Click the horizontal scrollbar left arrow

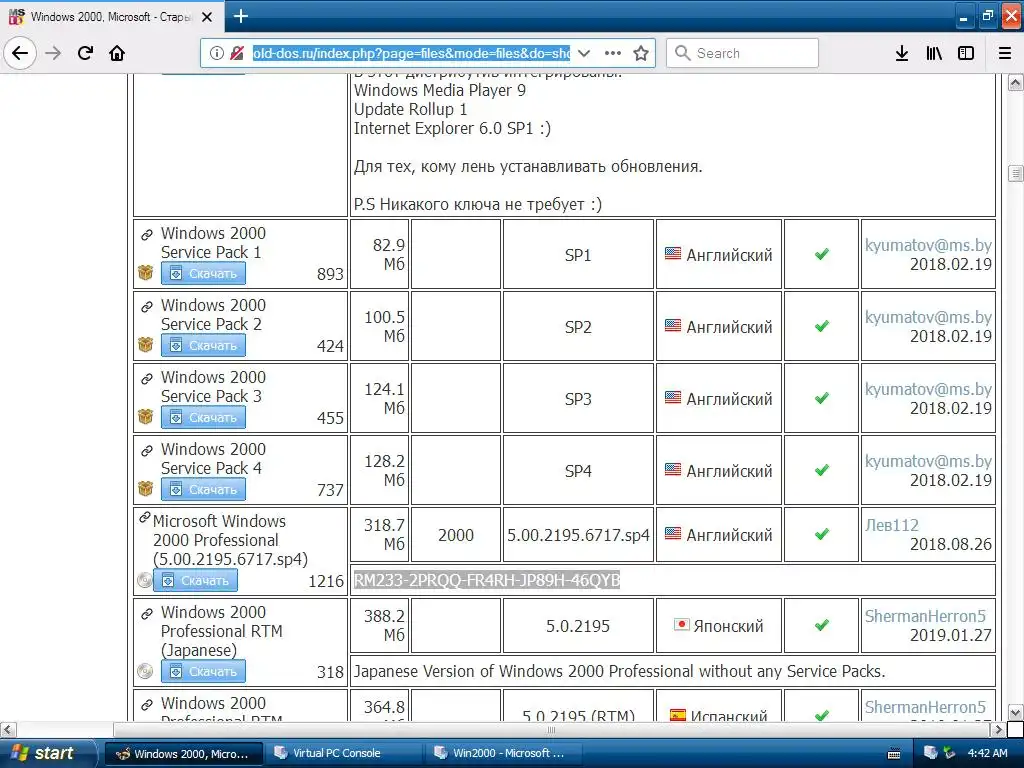point(8,729)
